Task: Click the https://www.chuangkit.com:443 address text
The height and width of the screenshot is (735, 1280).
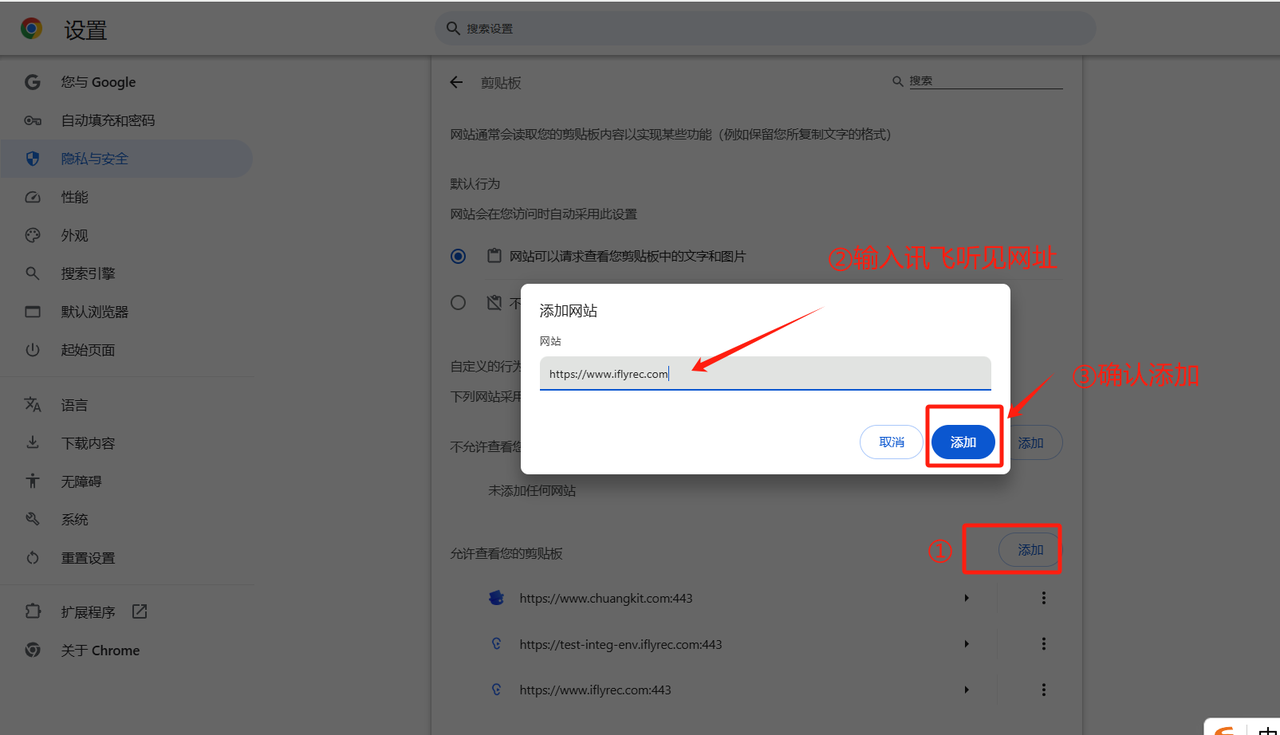Action: (x=606, y=598)
